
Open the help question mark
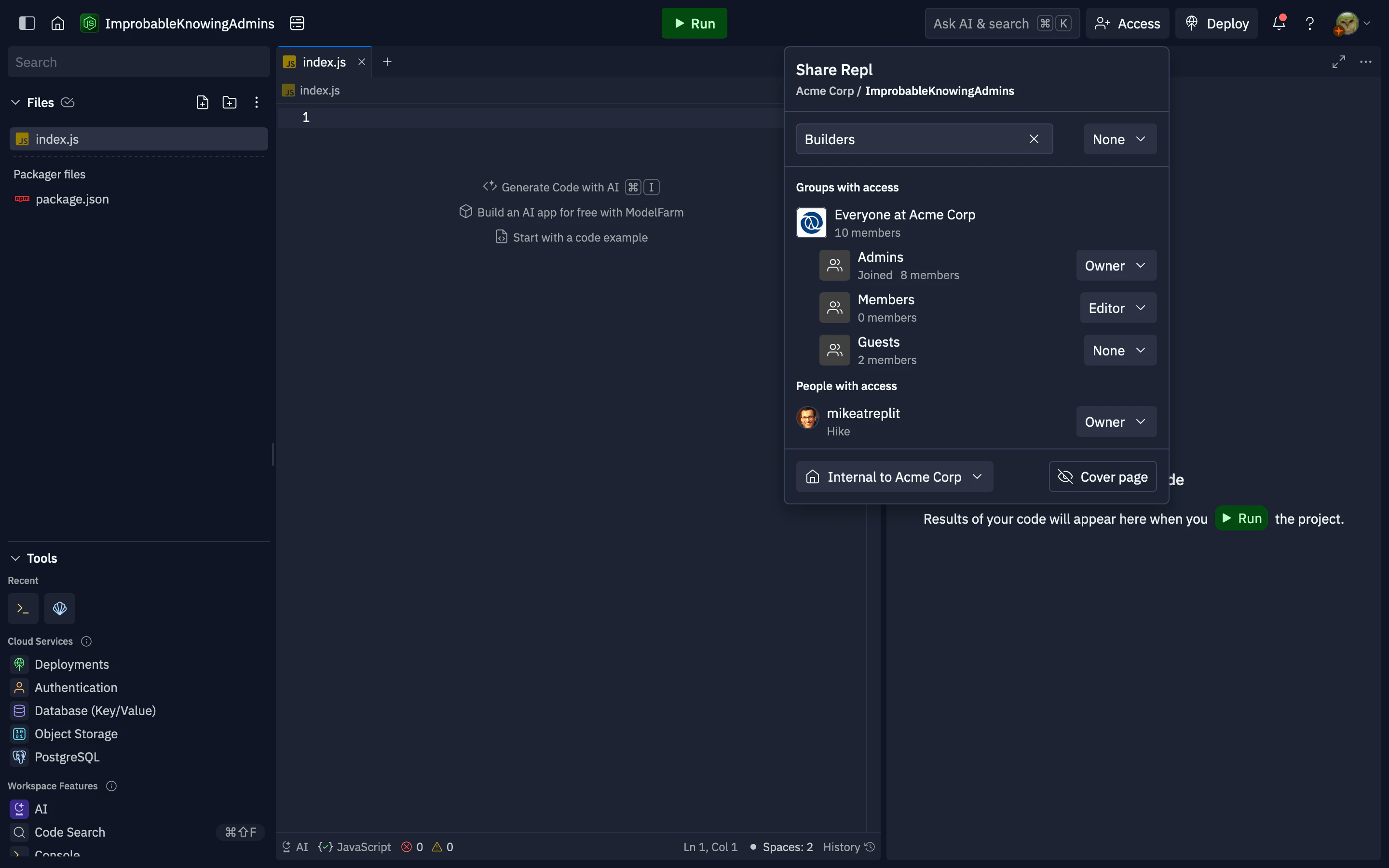tap(1309, 23)
